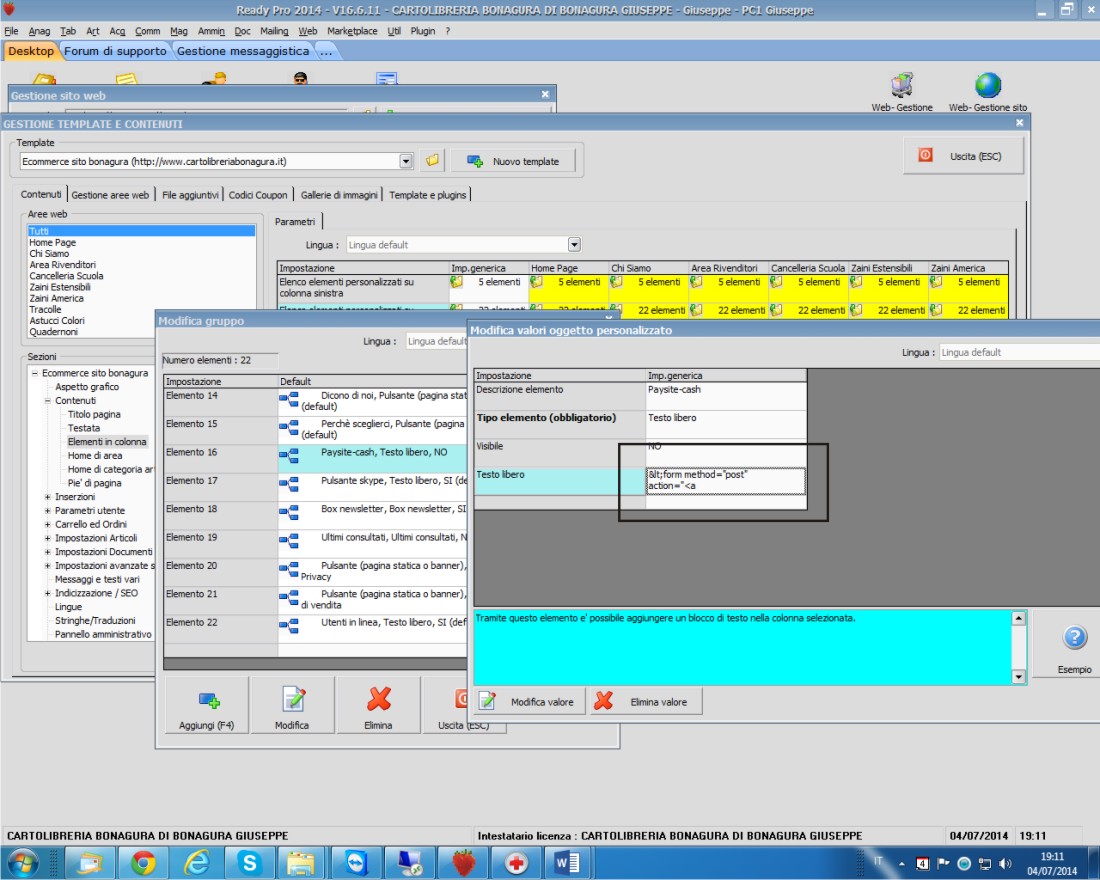The image size is (1100, 880).
Task: Click the Testo libero value field
Action: (725, 481)
